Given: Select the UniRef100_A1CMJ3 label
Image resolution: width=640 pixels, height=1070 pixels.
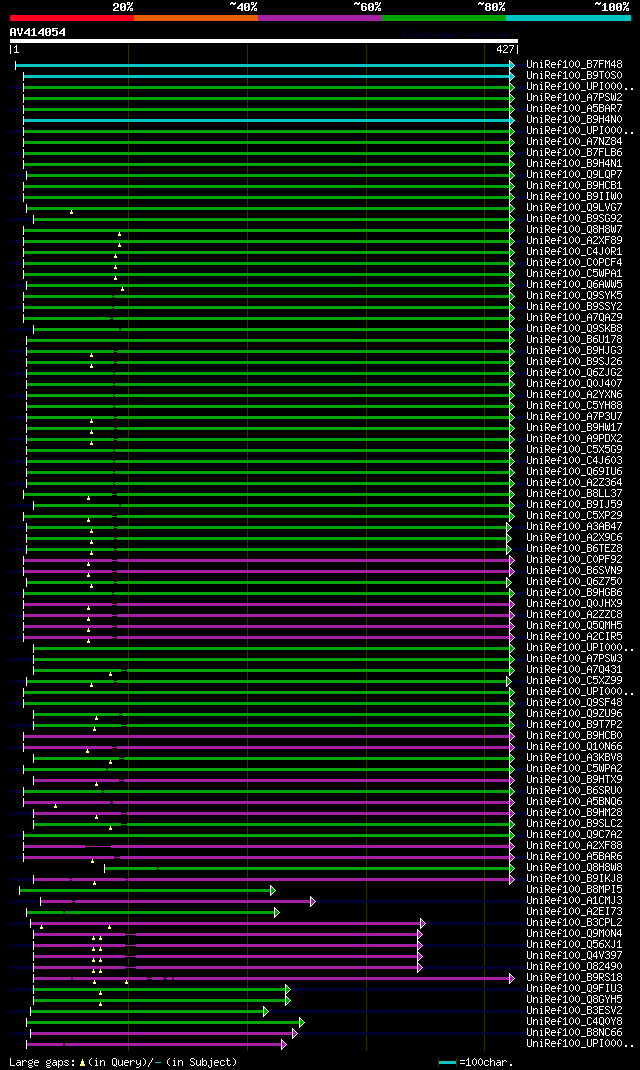Looking at the screenshot, I should (x=574, y=901).
